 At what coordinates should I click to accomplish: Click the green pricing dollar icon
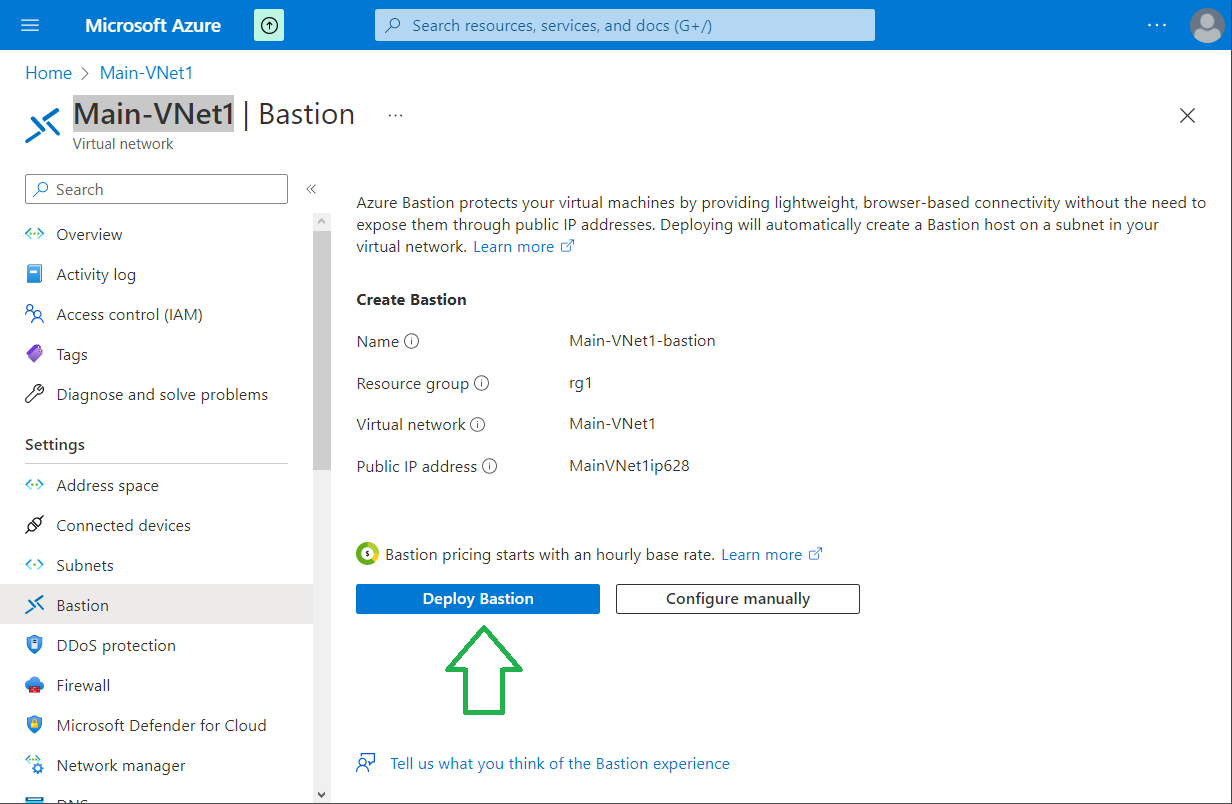pyautogui.click(x=368, y=554)
